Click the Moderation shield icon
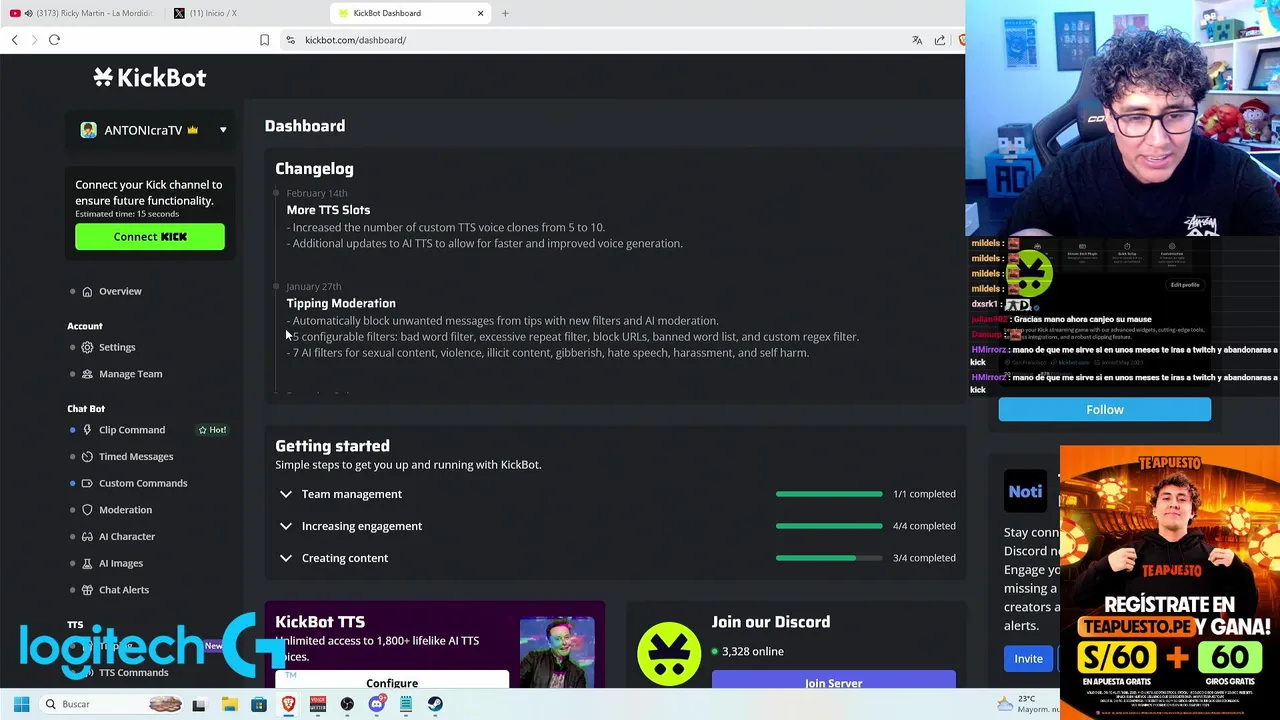 point(87,510)
